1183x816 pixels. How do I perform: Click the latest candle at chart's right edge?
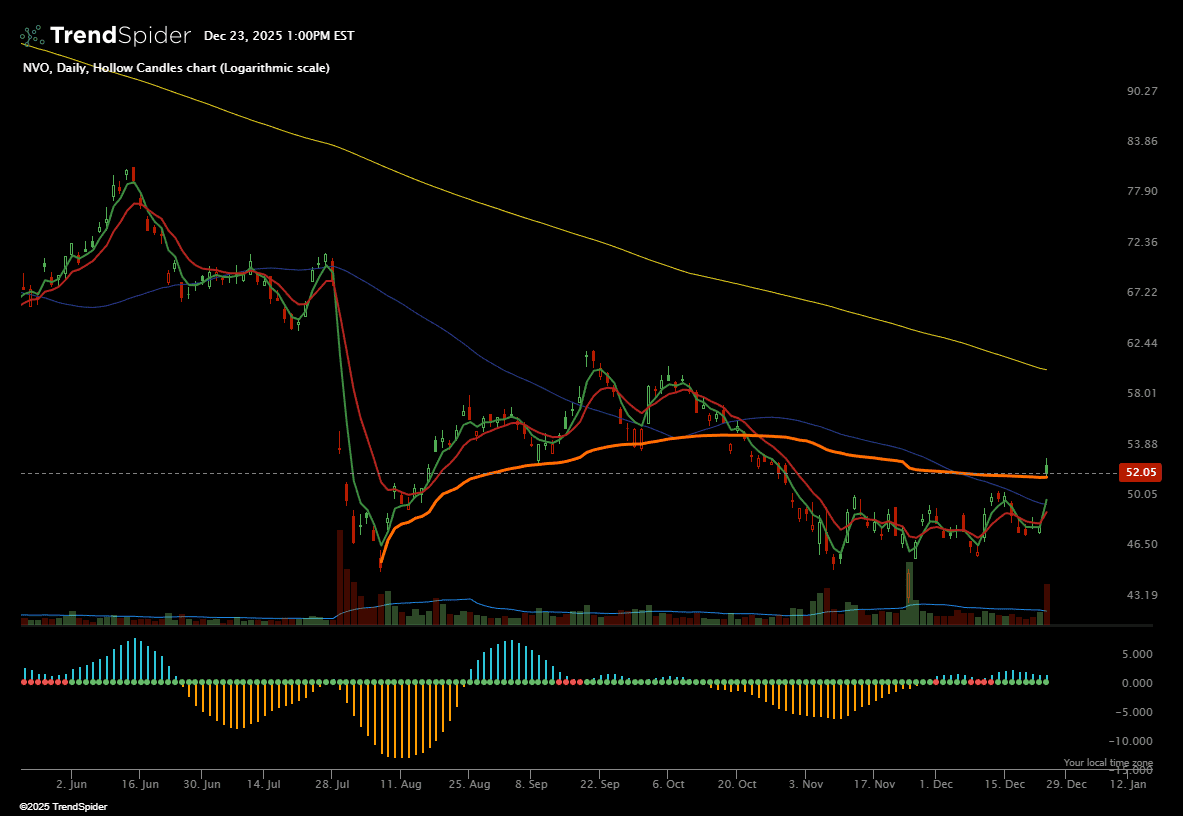(x=1047, y=467)
